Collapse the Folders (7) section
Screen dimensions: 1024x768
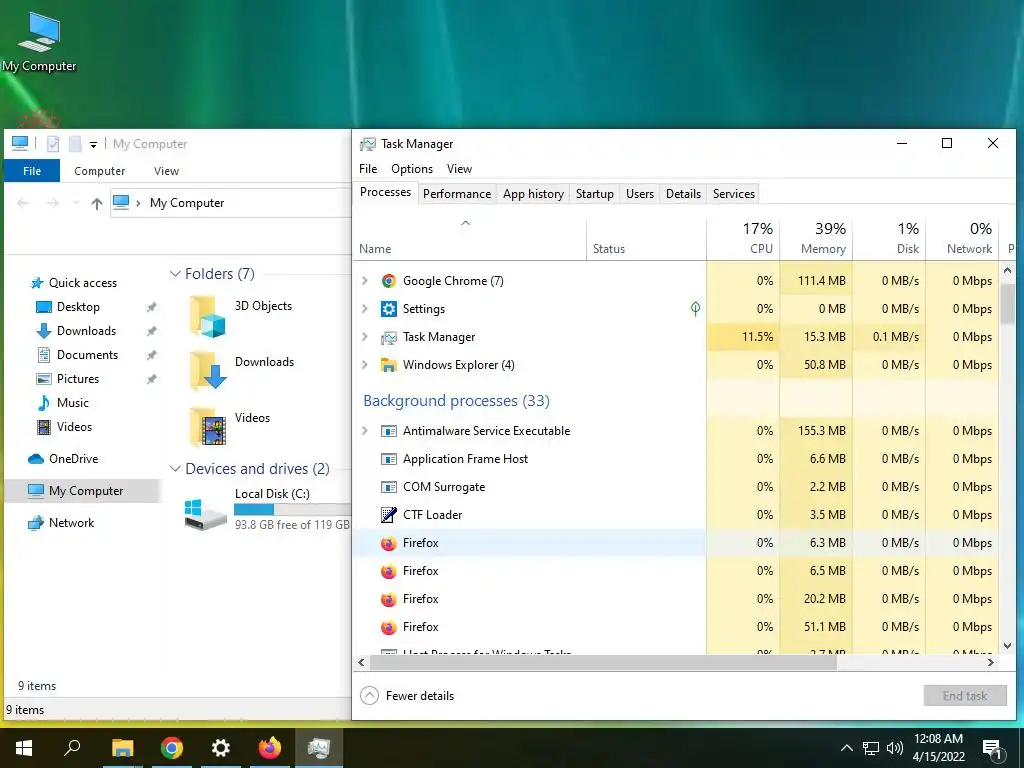pyautogui.click(x=174, y=274)
